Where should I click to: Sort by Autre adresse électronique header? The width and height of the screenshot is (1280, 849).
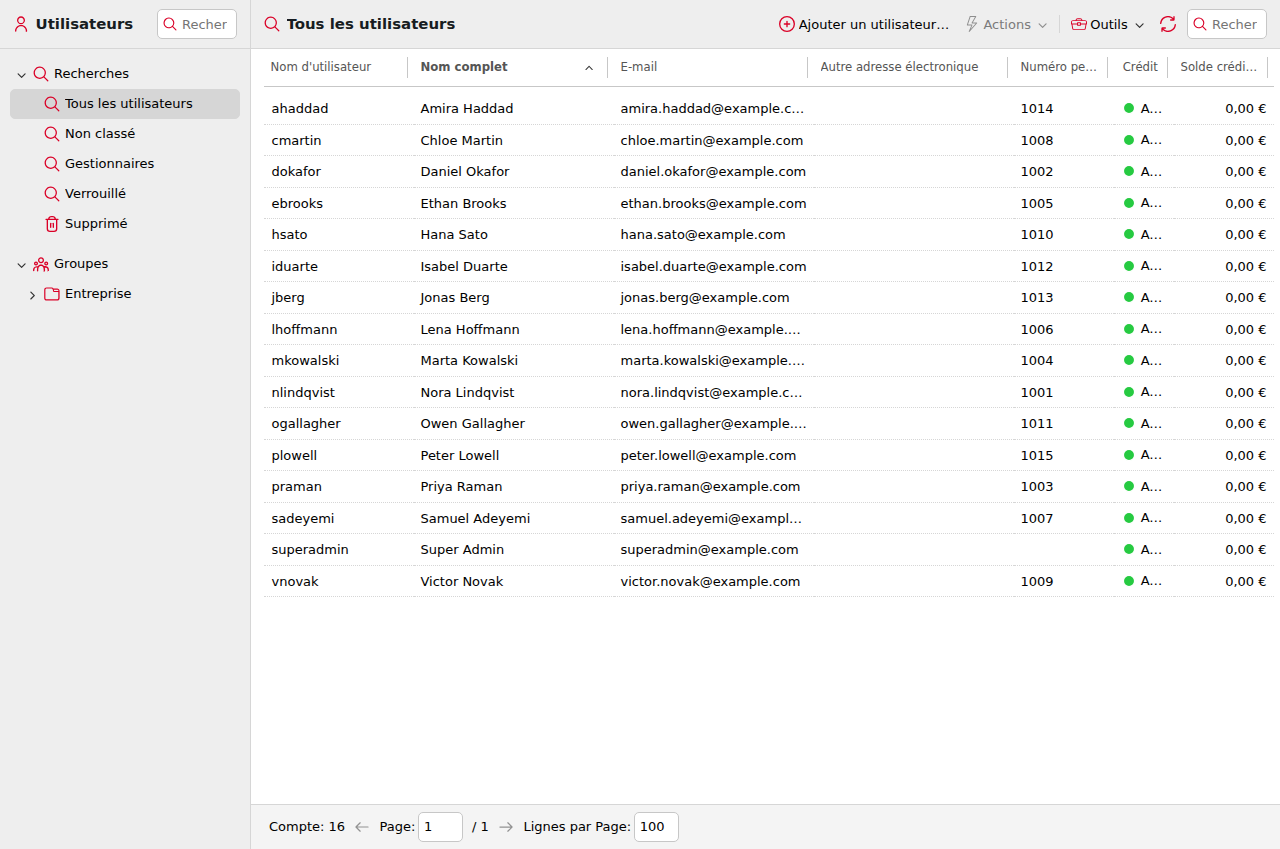[909, 67]
